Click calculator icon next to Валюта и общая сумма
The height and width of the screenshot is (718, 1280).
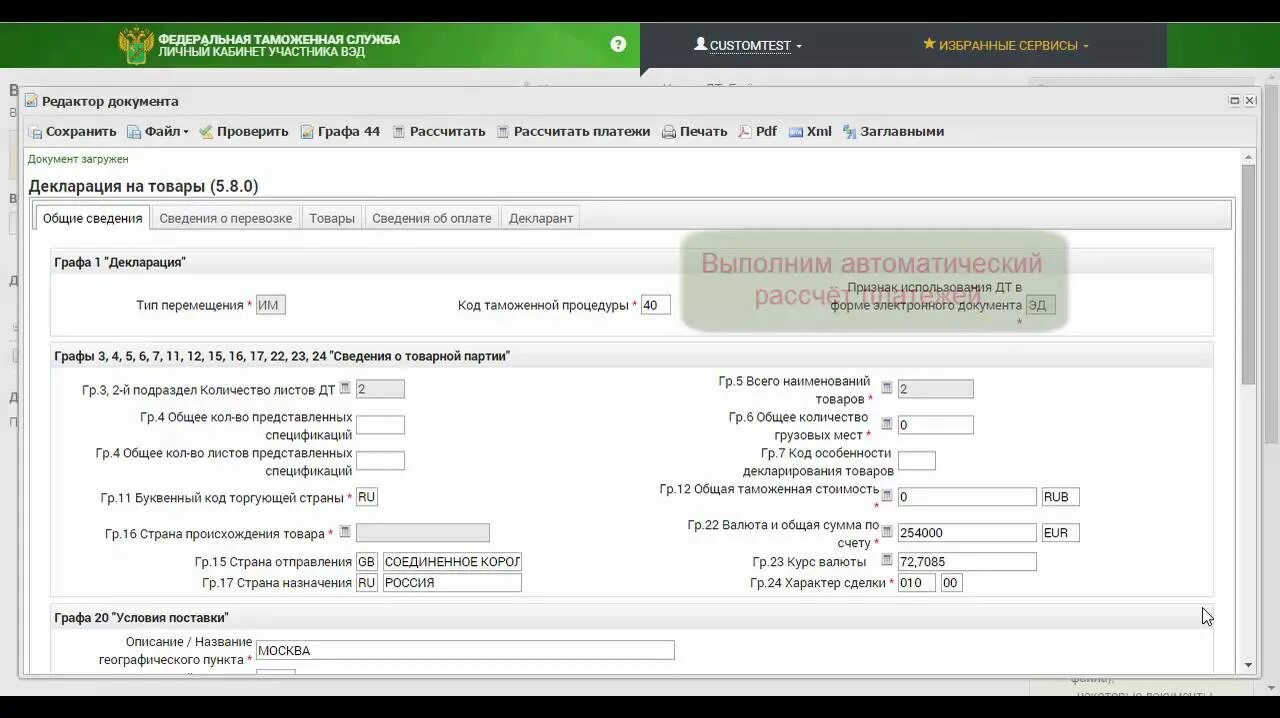pos(886,532)
